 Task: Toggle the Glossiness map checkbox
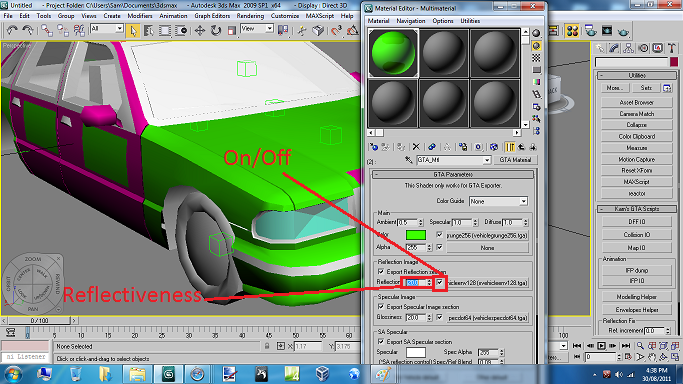440,317
